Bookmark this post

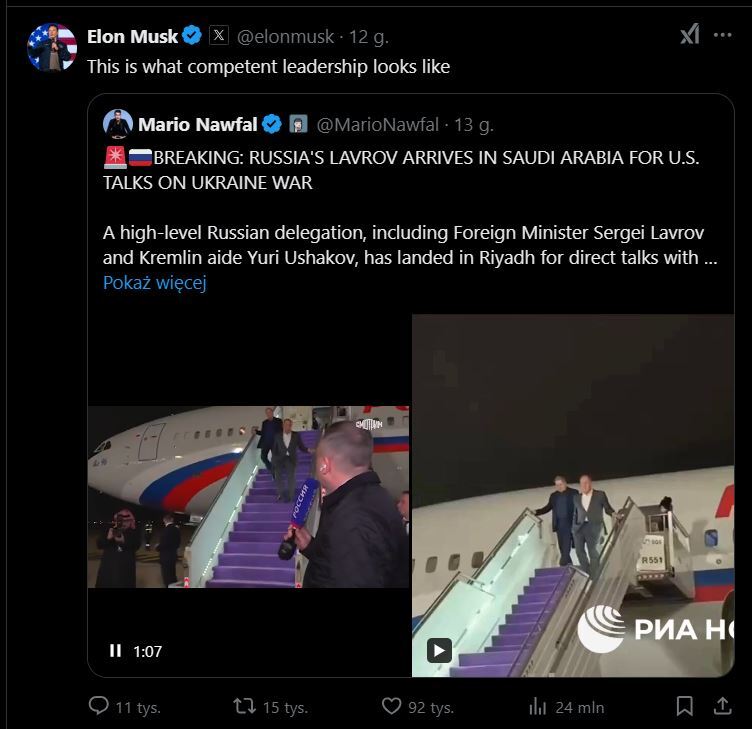tap(684, 706)
